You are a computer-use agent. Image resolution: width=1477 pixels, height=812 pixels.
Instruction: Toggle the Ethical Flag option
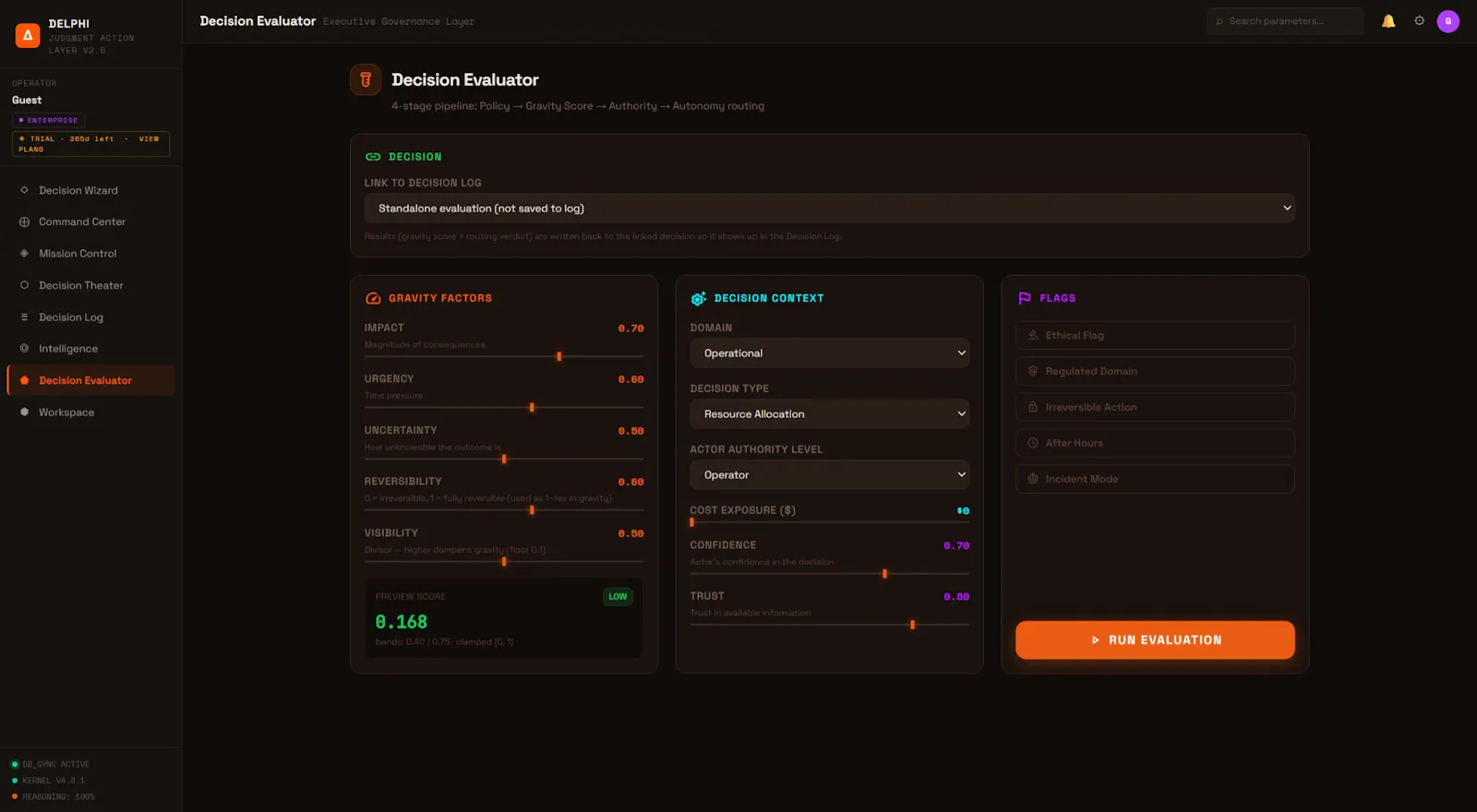1155,335
